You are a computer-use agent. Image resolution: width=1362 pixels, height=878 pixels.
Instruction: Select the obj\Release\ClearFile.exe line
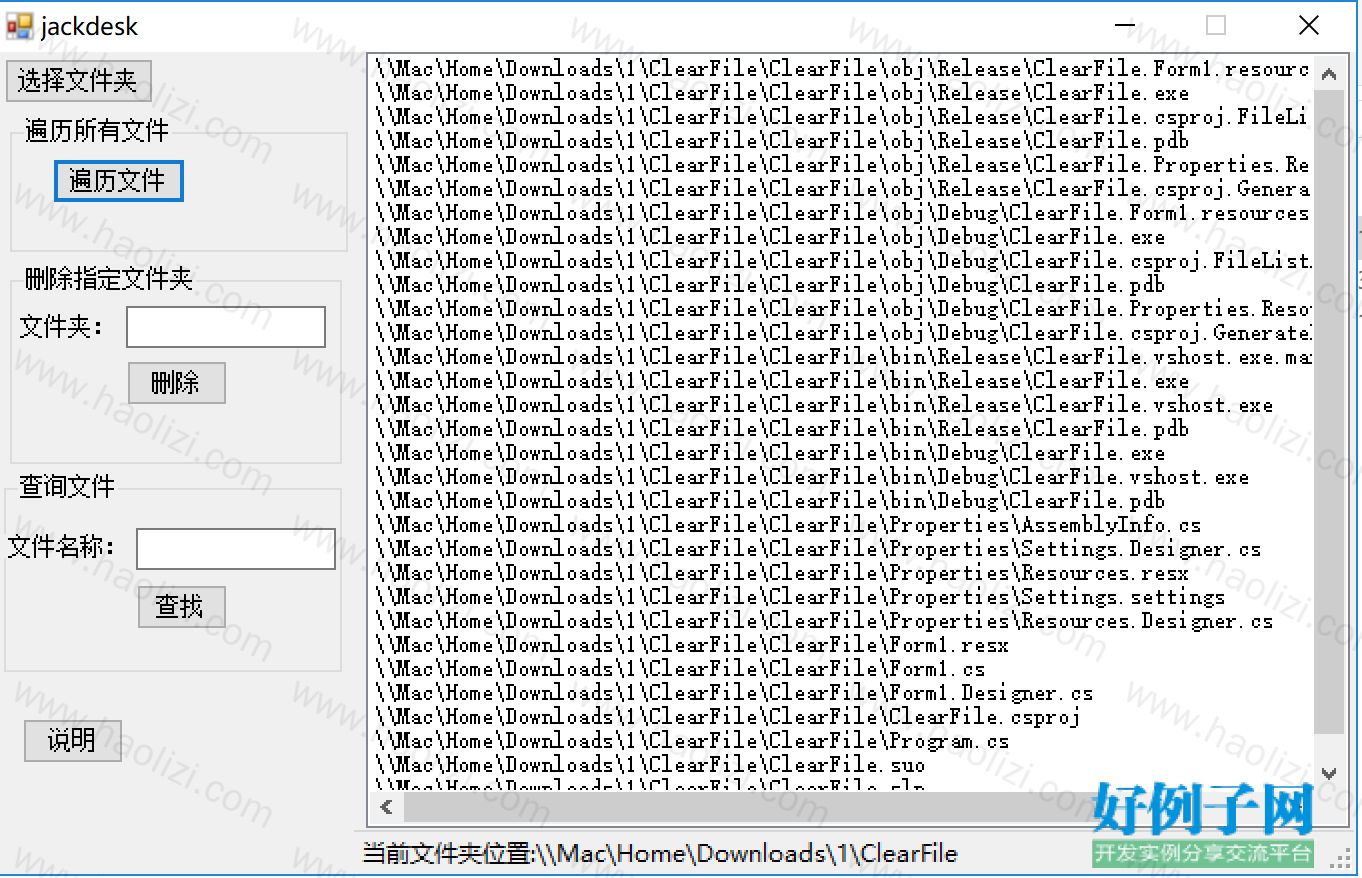pos(783,93)
